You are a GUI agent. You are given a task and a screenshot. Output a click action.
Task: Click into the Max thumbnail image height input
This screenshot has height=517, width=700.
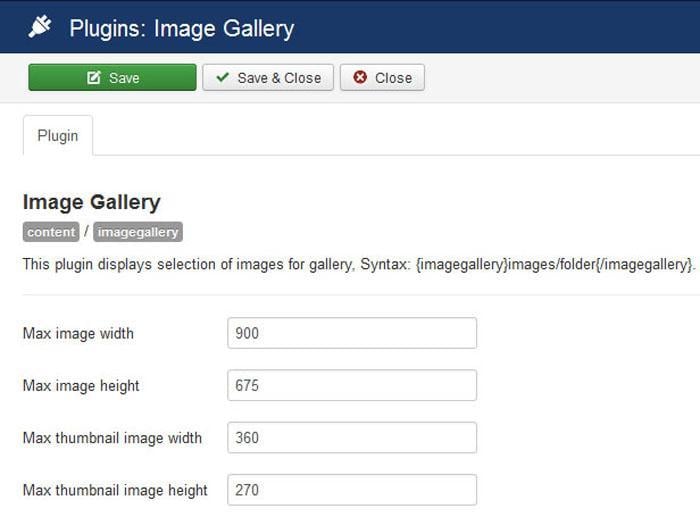(352, 490)
